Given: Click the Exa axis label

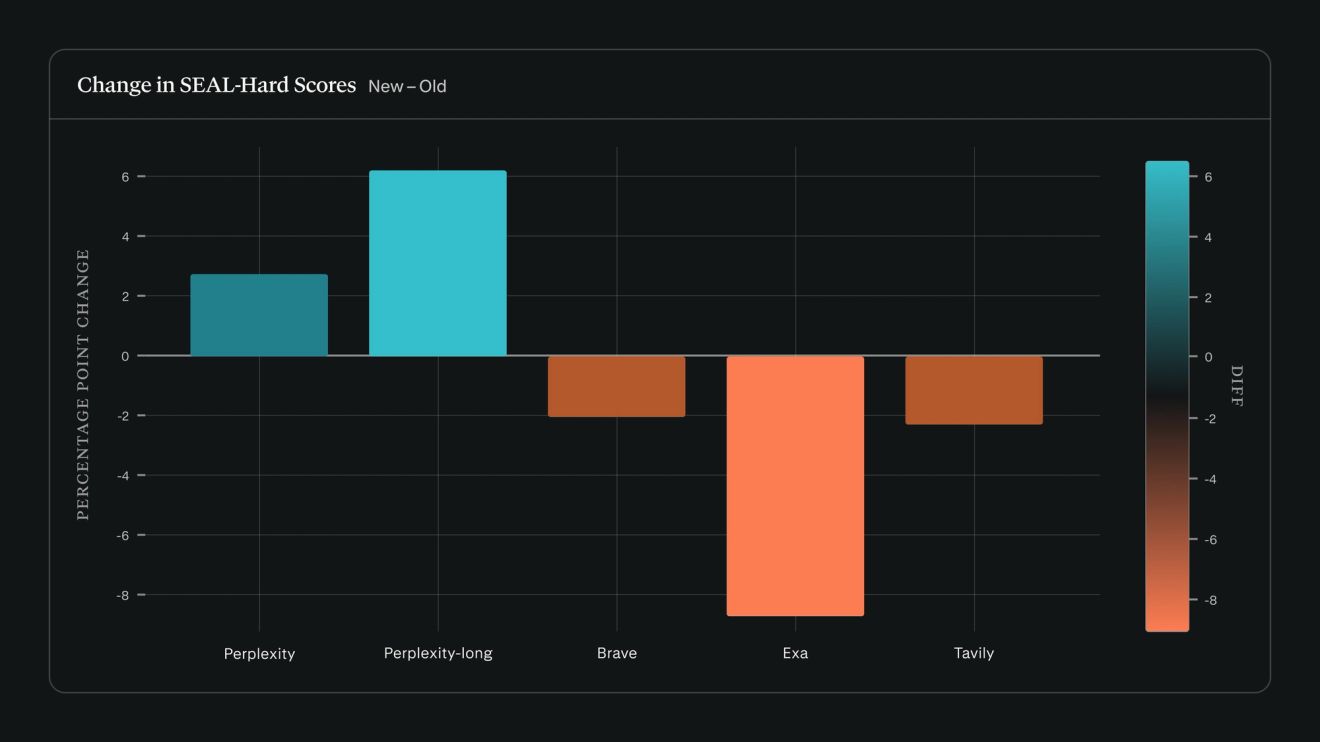Looking at the screenshot, I should tap(795, 653).
